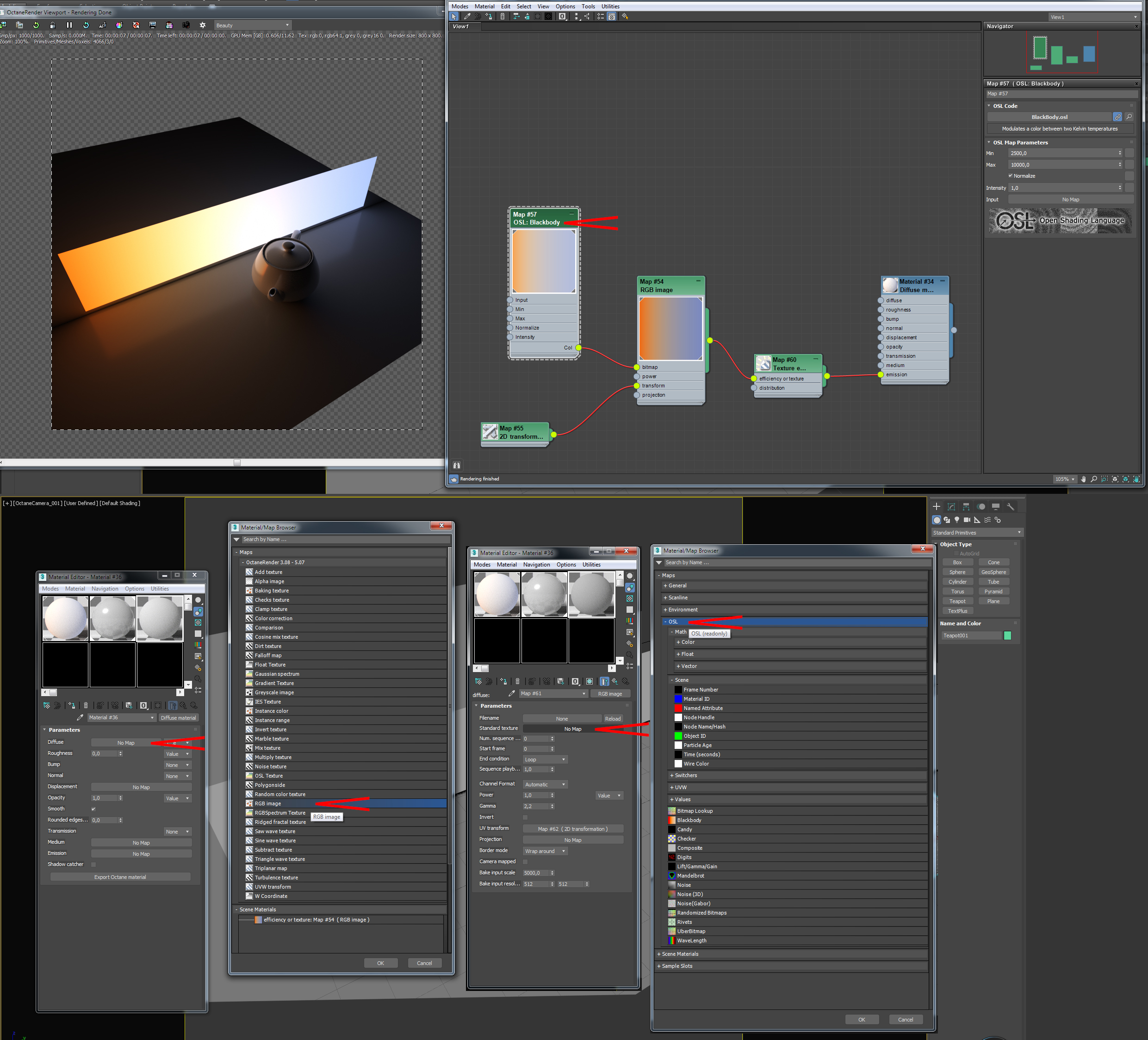Click the Reload button beside Filename

[613, 718]
